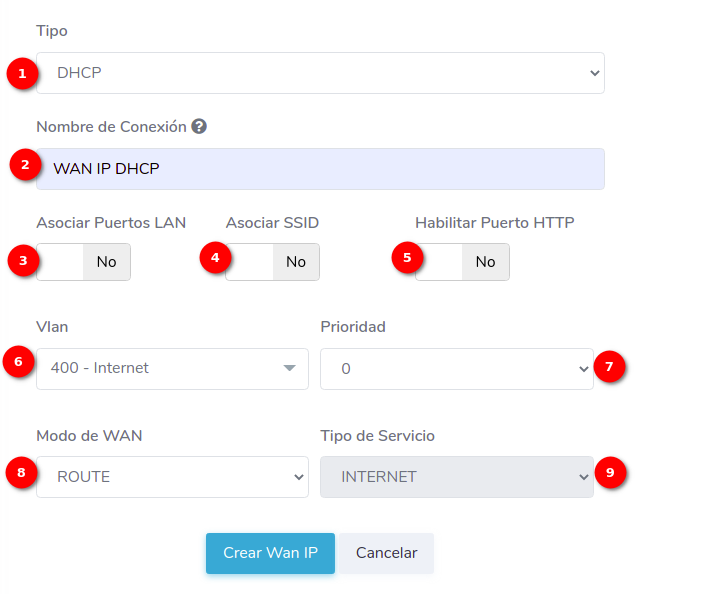
Task: Expand the Vlan dropdown showing 400 - Internet
Action: [172, 369]
